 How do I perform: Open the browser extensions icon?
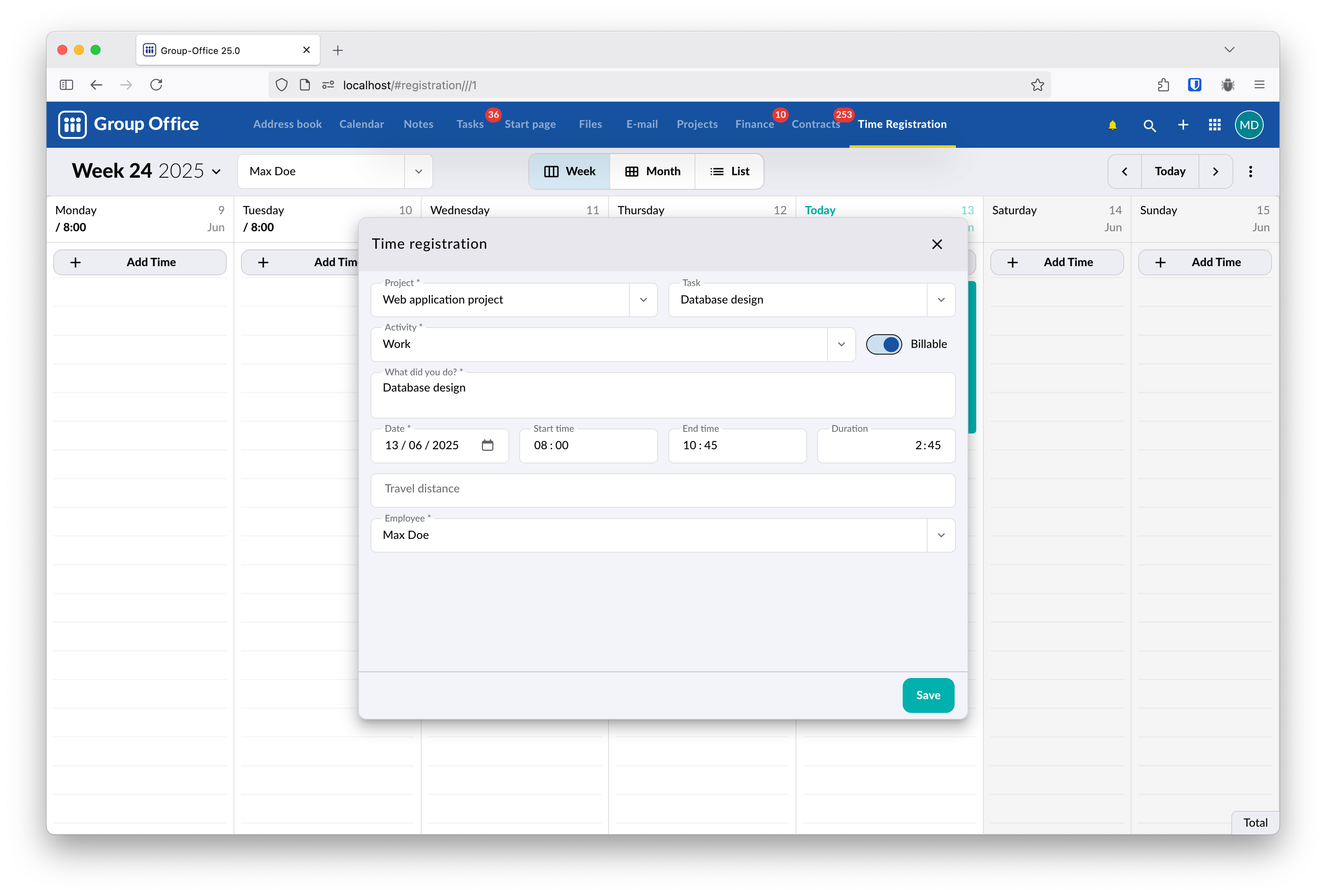pos(1164,85)
